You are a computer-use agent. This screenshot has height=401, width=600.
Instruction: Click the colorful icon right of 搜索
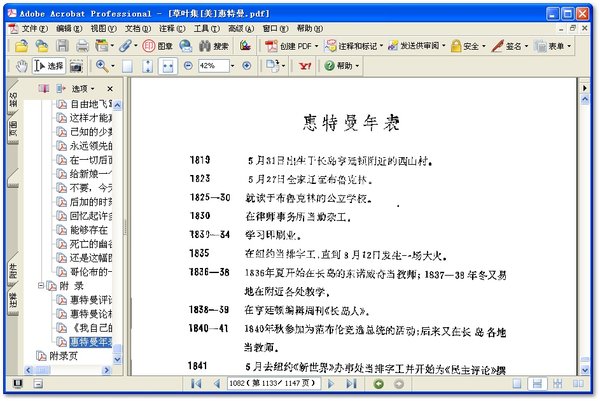pyautogui.click(x=245, y=46)
